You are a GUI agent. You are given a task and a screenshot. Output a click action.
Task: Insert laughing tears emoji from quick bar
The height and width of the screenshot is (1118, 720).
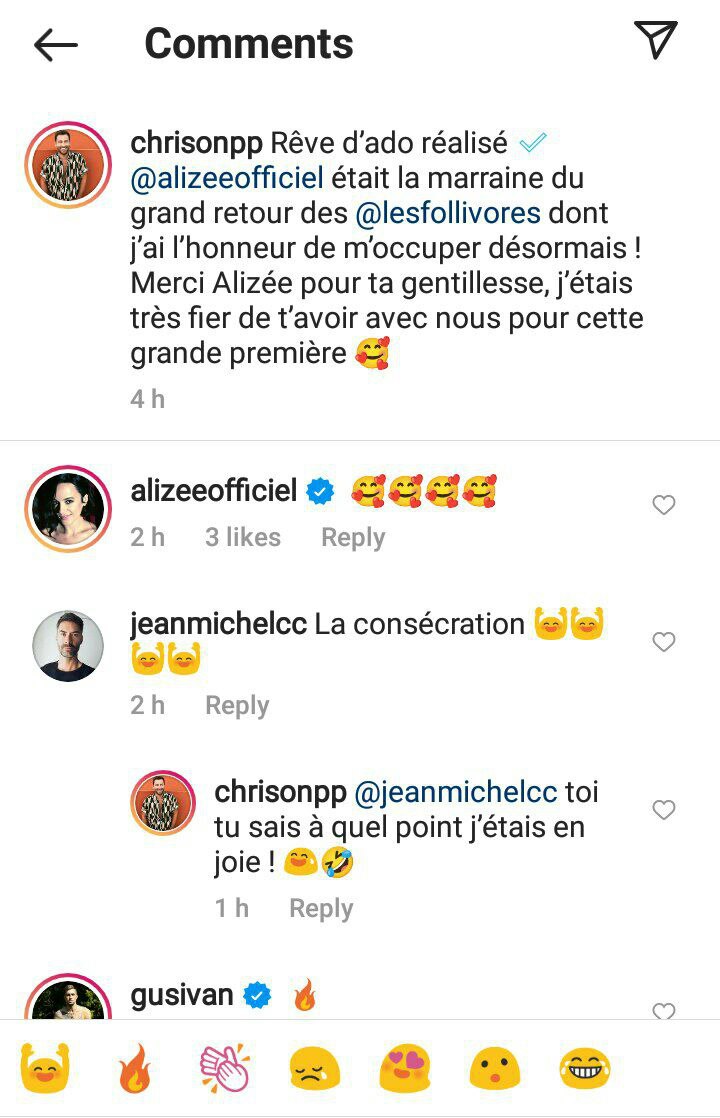[585, 1070]
